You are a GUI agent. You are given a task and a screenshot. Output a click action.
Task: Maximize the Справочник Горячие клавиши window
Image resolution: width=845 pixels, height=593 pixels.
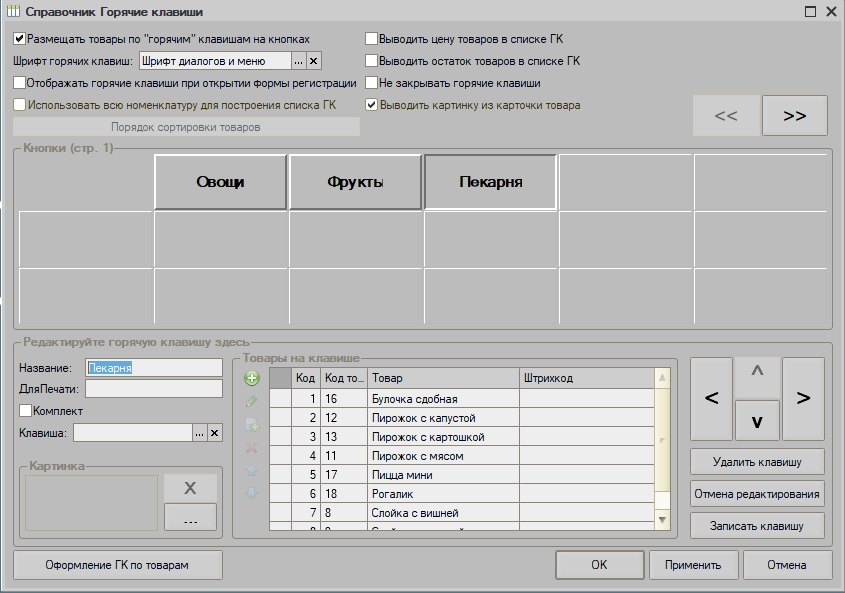point(810,11)
